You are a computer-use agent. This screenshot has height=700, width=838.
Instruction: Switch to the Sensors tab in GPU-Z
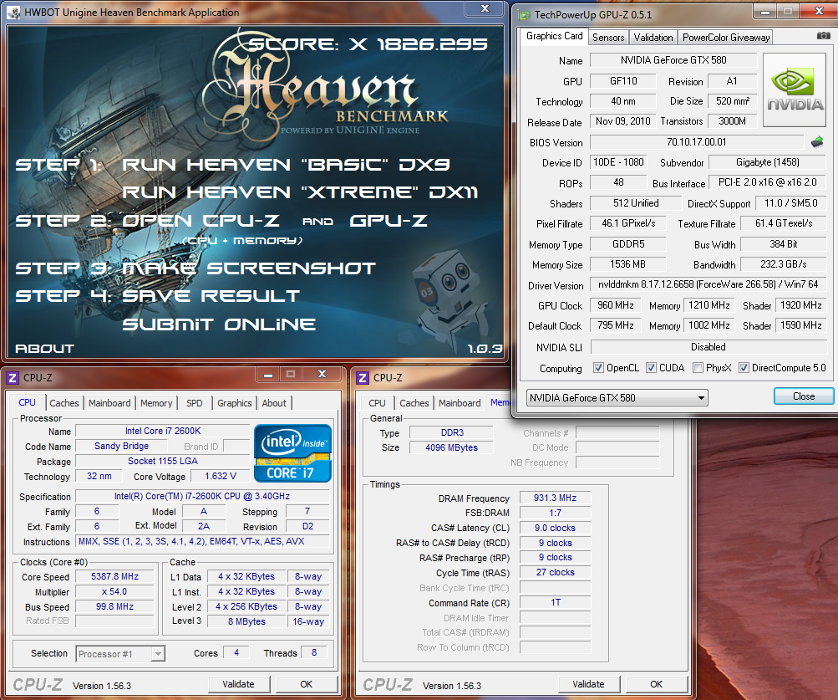click(x=608, y=37)
